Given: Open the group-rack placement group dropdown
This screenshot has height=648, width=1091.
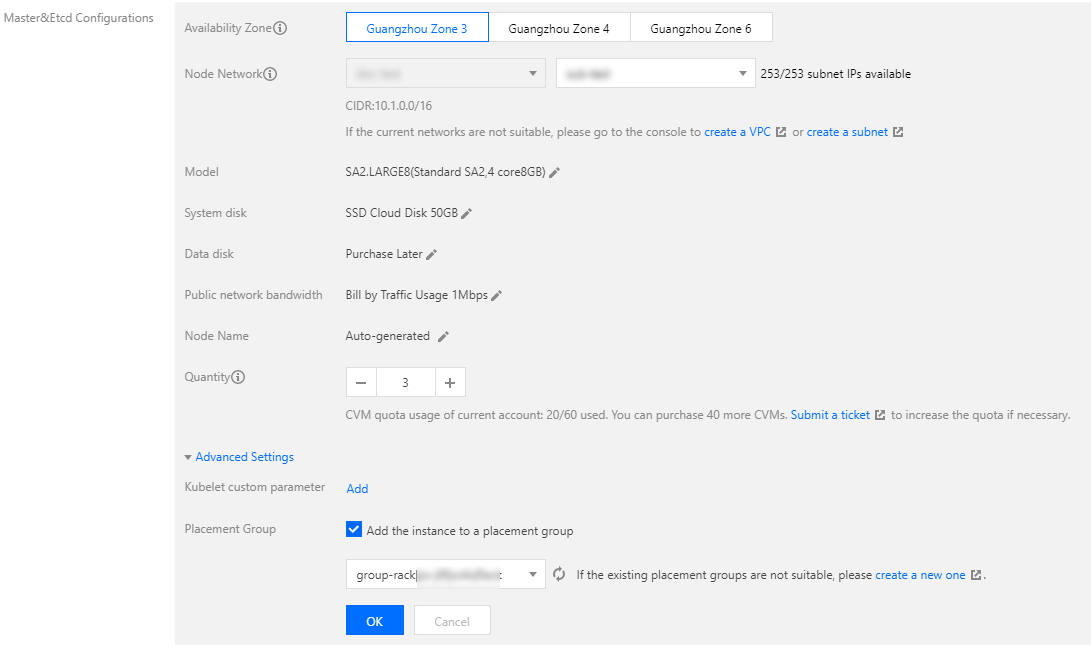Looking at the screenshot, I should coord(445,574).
